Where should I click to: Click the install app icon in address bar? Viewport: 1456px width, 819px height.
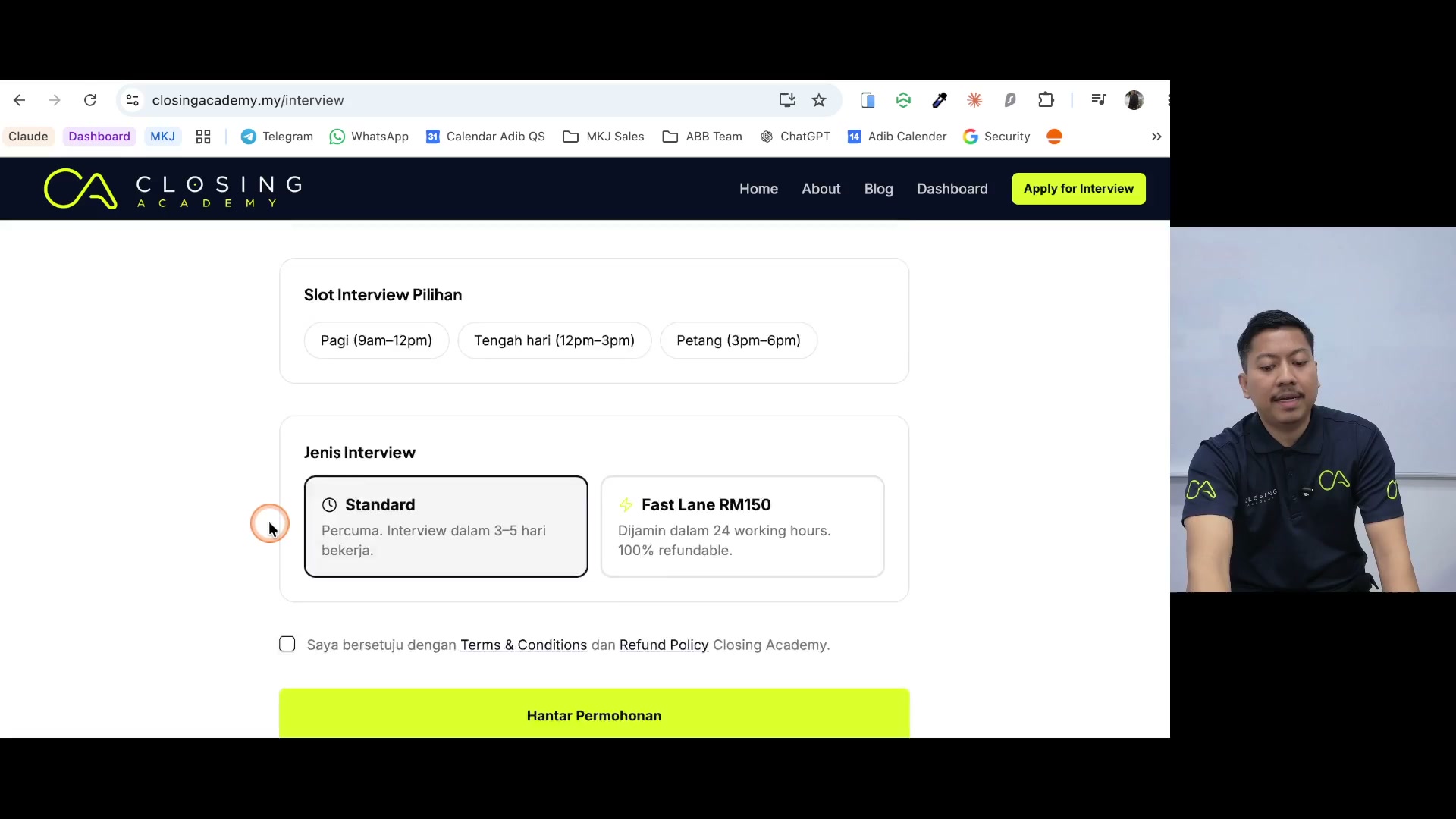(x=787, y=100)
